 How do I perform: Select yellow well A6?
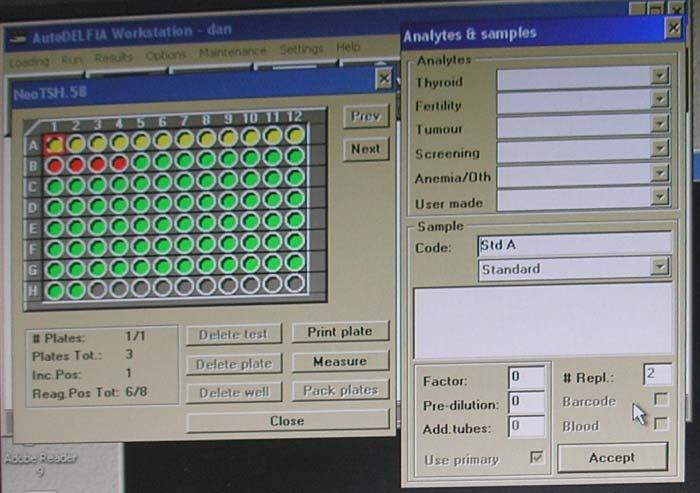[x=162, y=140]
